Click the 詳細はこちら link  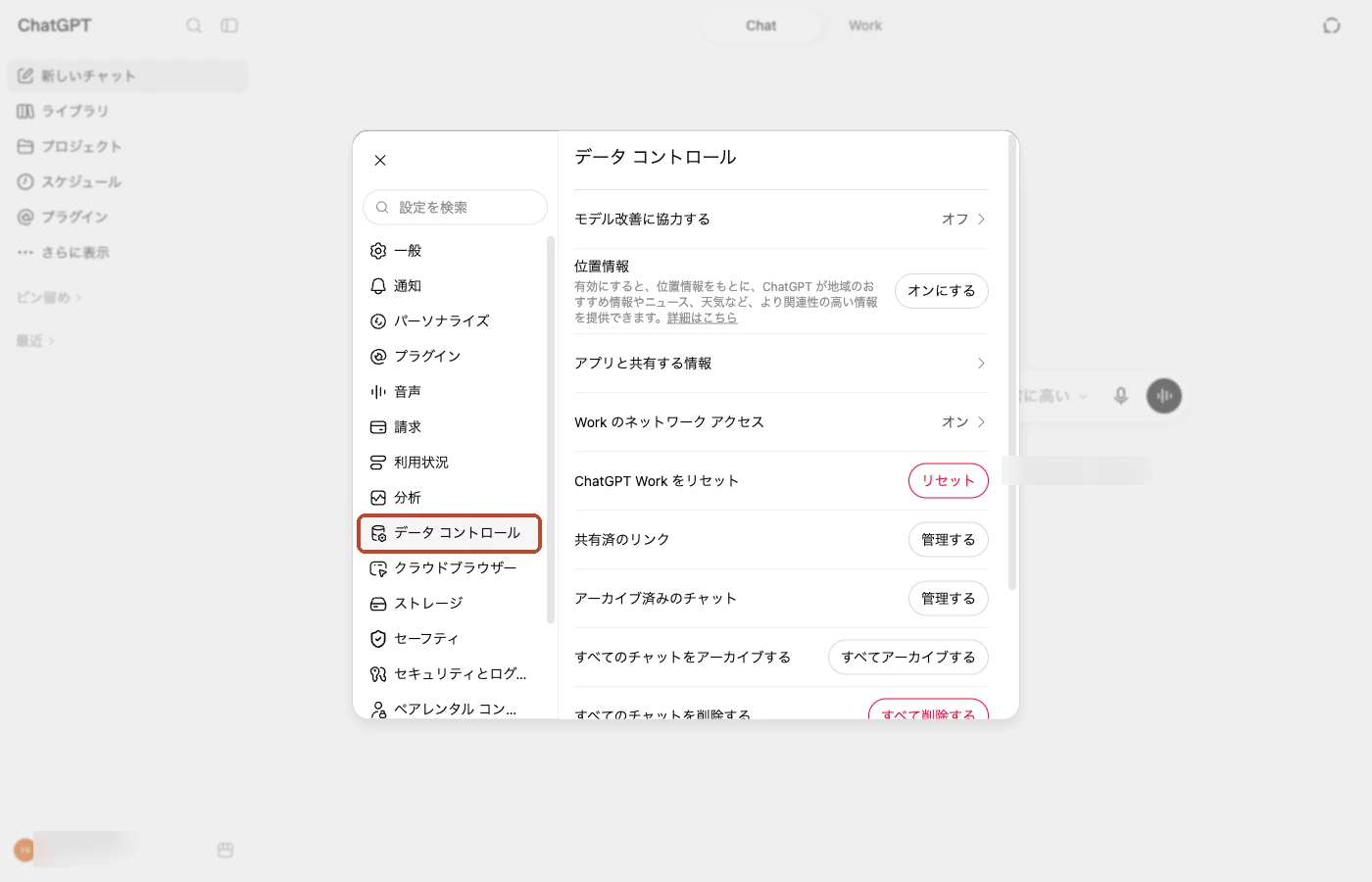(702, 318)
